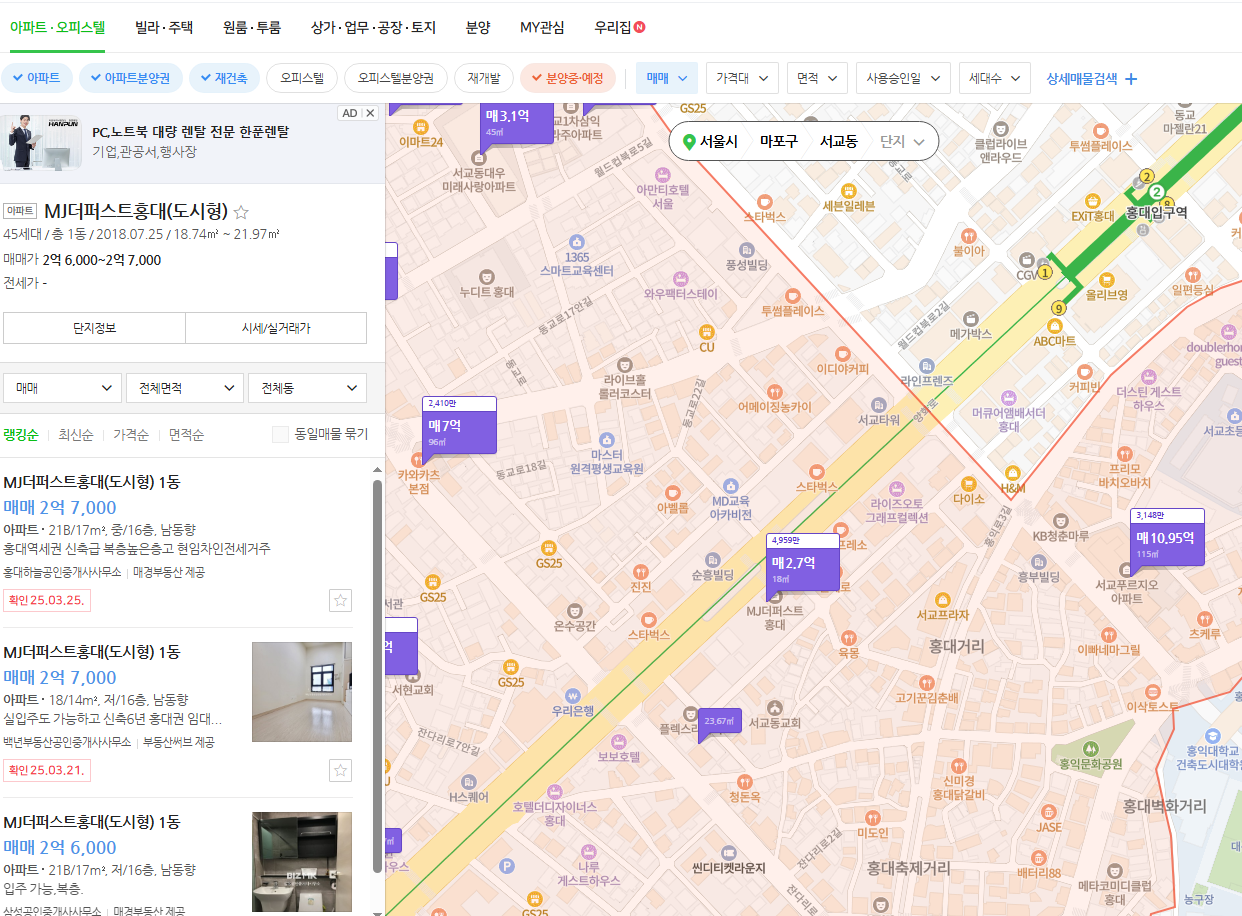Sort listings by 랭킹순
The height and width of the screenshot is (916, 1242).
[x=21, y=435]
